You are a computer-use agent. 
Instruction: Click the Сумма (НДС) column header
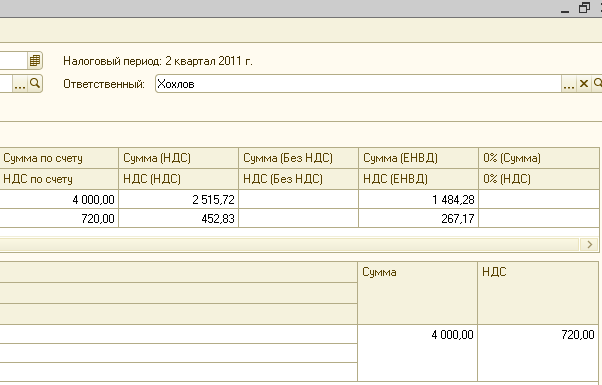[179, 158]
